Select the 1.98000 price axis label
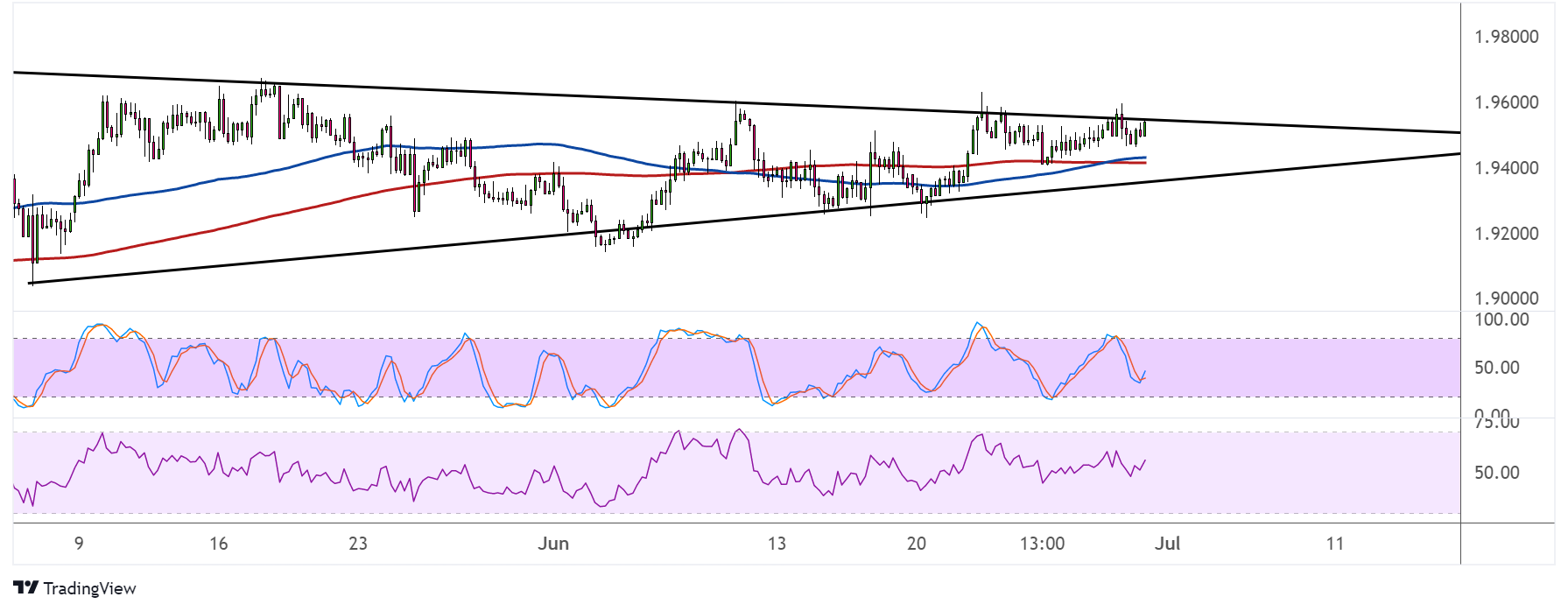1568x611 pixels. coord(1506,37)
